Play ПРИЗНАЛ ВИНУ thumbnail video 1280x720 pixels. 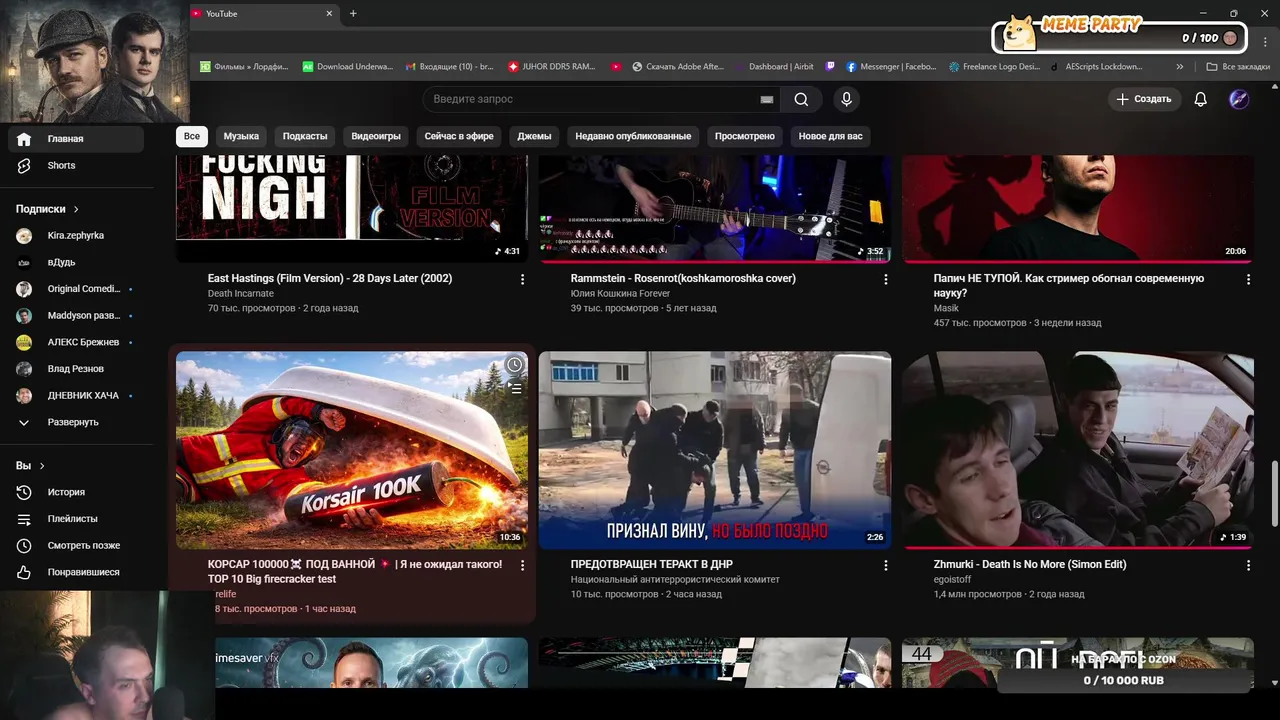point(715,450)
